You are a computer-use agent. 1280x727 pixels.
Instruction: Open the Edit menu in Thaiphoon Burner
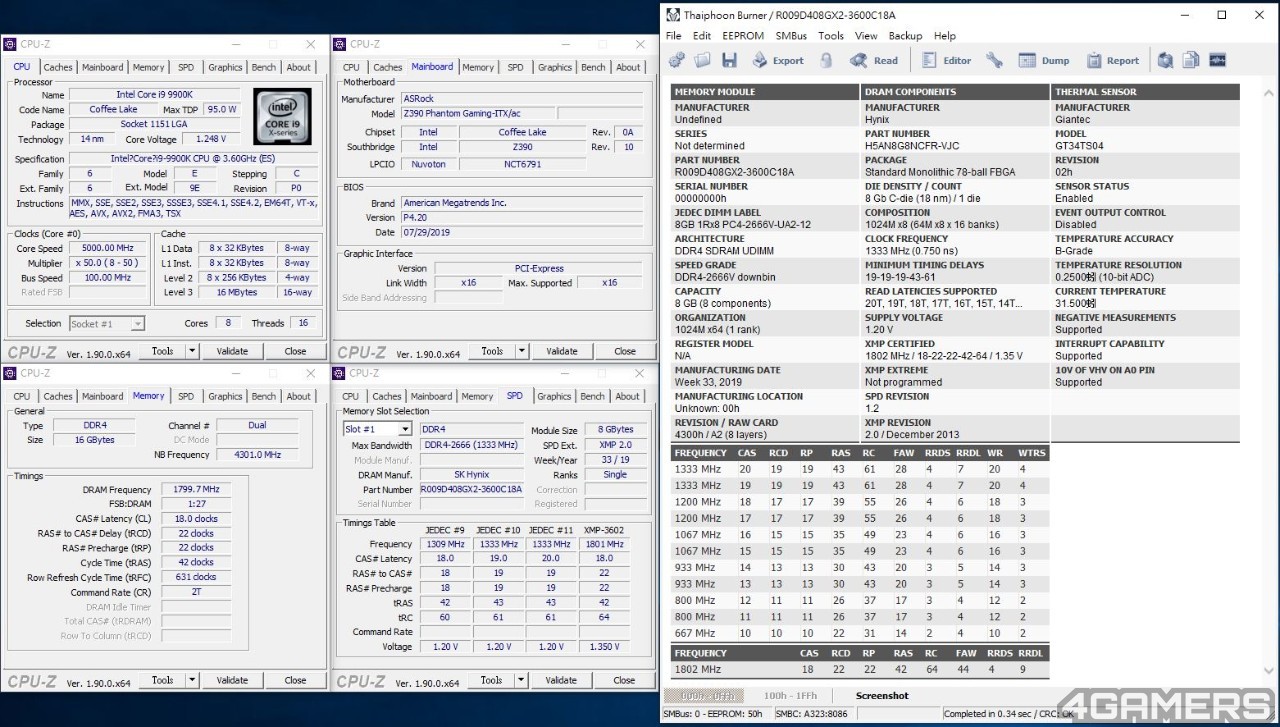702,36
